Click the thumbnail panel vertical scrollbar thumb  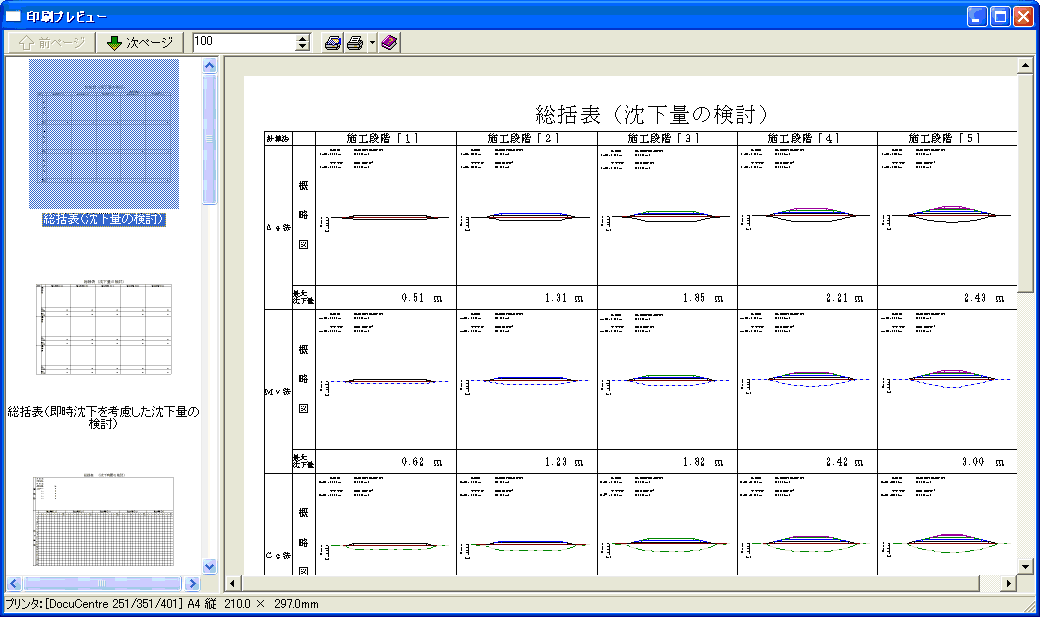tap(210, 139)
